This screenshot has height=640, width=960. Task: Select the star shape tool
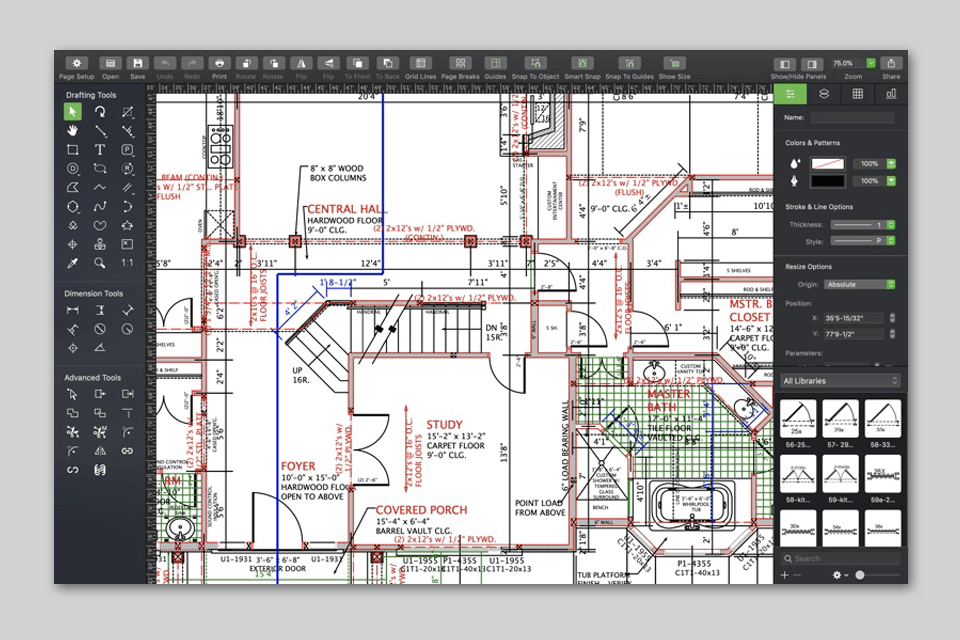127,225
